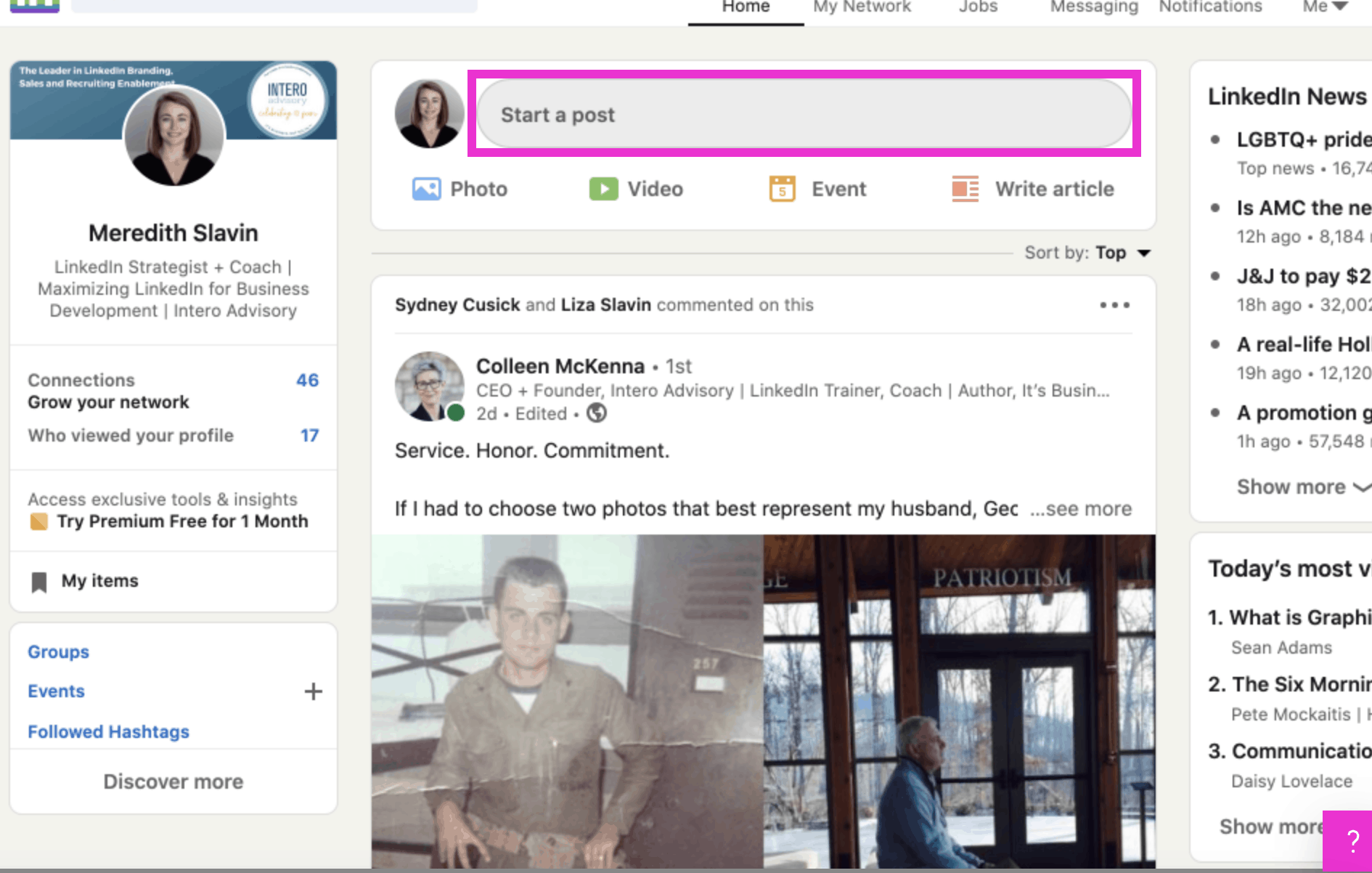The height and width of the screenshot is (873, 1372).
Task: Check Notifications via the bell icon
Action: [x=1209, y=7]
